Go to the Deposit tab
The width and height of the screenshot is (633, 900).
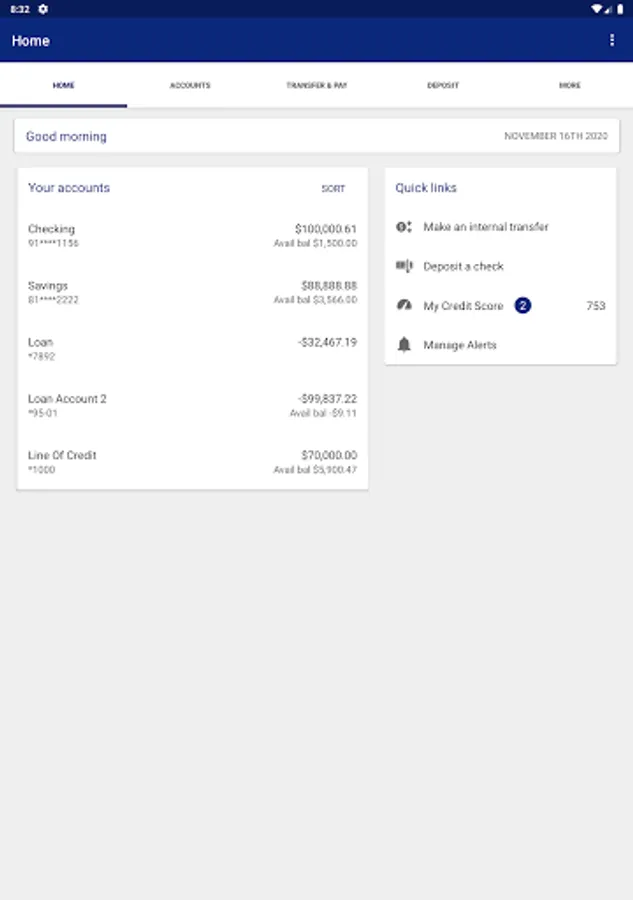tap(443, 86)
